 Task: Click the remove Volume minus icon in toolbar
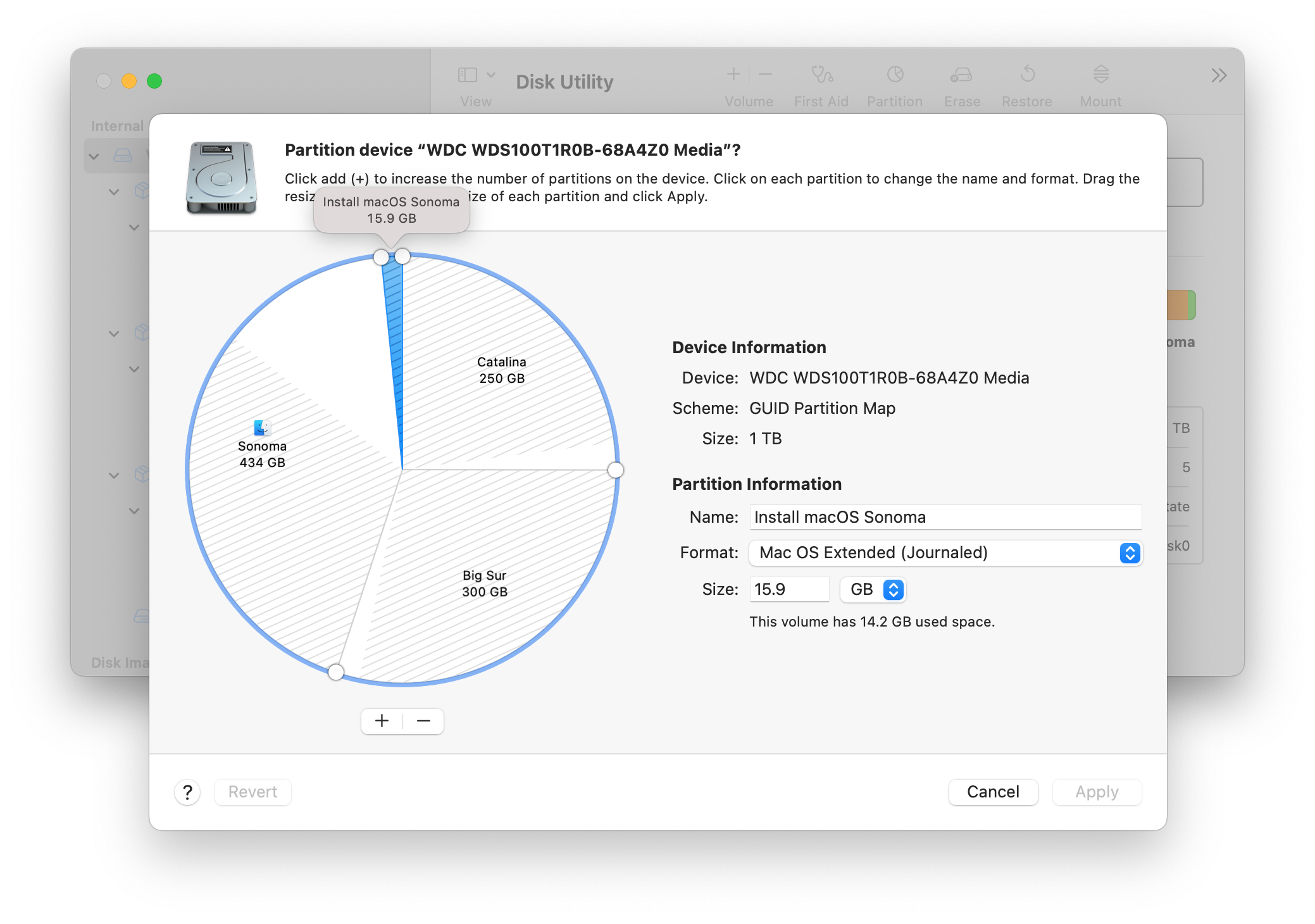tap(765, 75)
